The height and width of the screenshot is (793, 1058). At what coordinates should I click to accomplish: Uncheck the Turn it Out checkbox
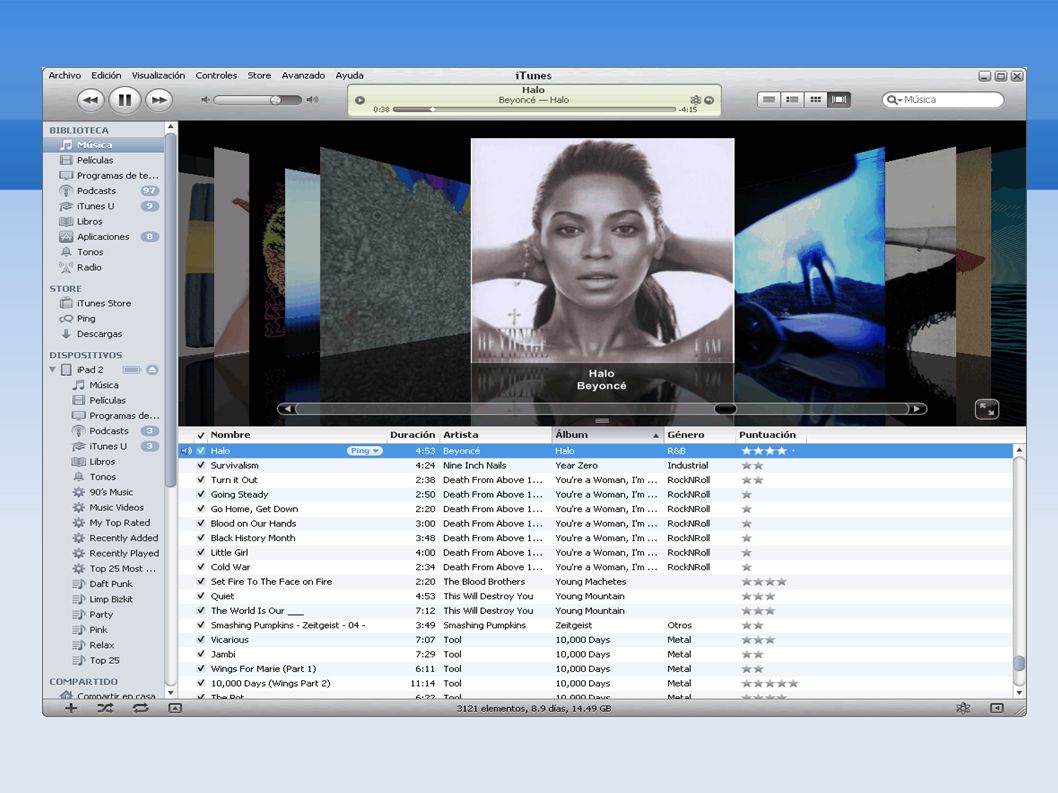(200, 480)
